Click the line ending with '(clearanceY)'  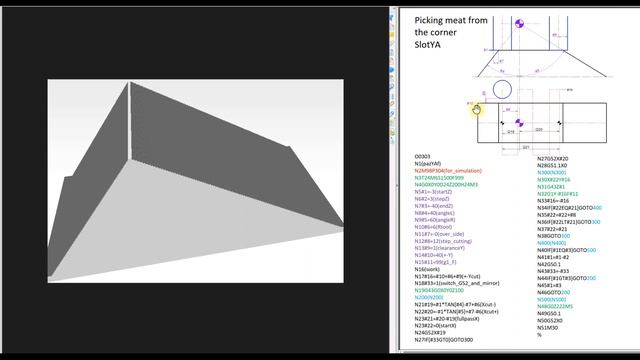pyautogui.click(x=440, y=248)
